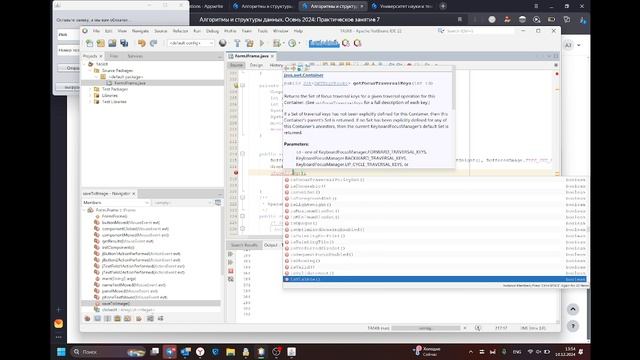640x360 pixels.
Task: Toggle Show Non-Public Members filter
Action: (x=118, y=318)
